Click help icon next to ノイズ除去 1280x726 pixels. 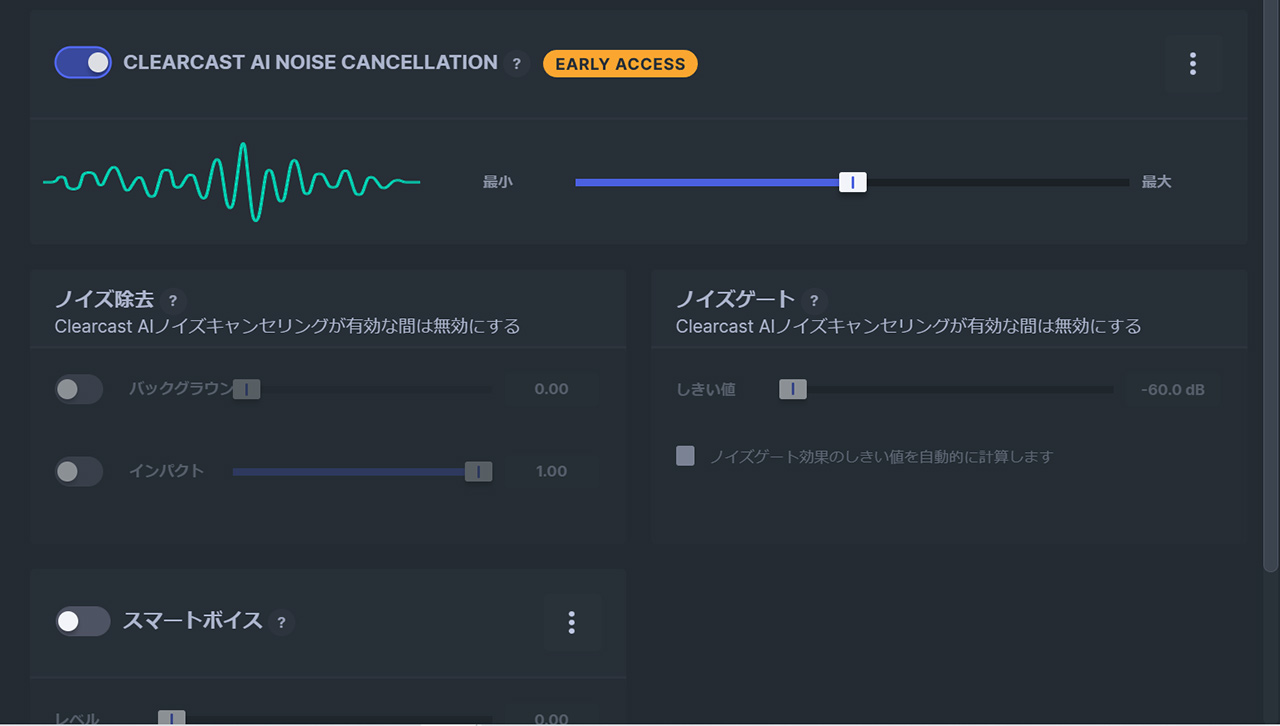tap(173, 300)
